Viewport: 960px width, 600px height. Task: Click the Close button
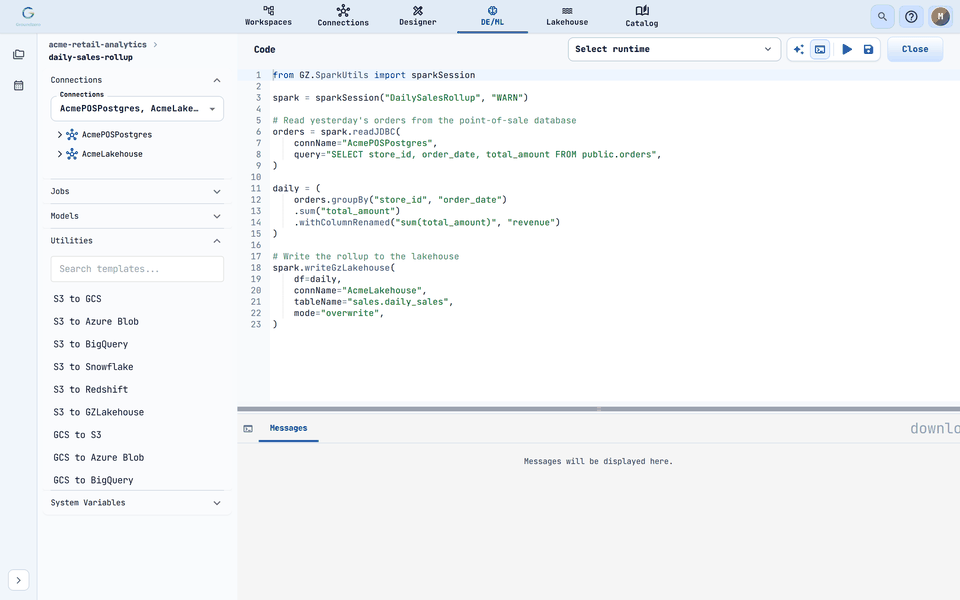click(x=915, y=49)
